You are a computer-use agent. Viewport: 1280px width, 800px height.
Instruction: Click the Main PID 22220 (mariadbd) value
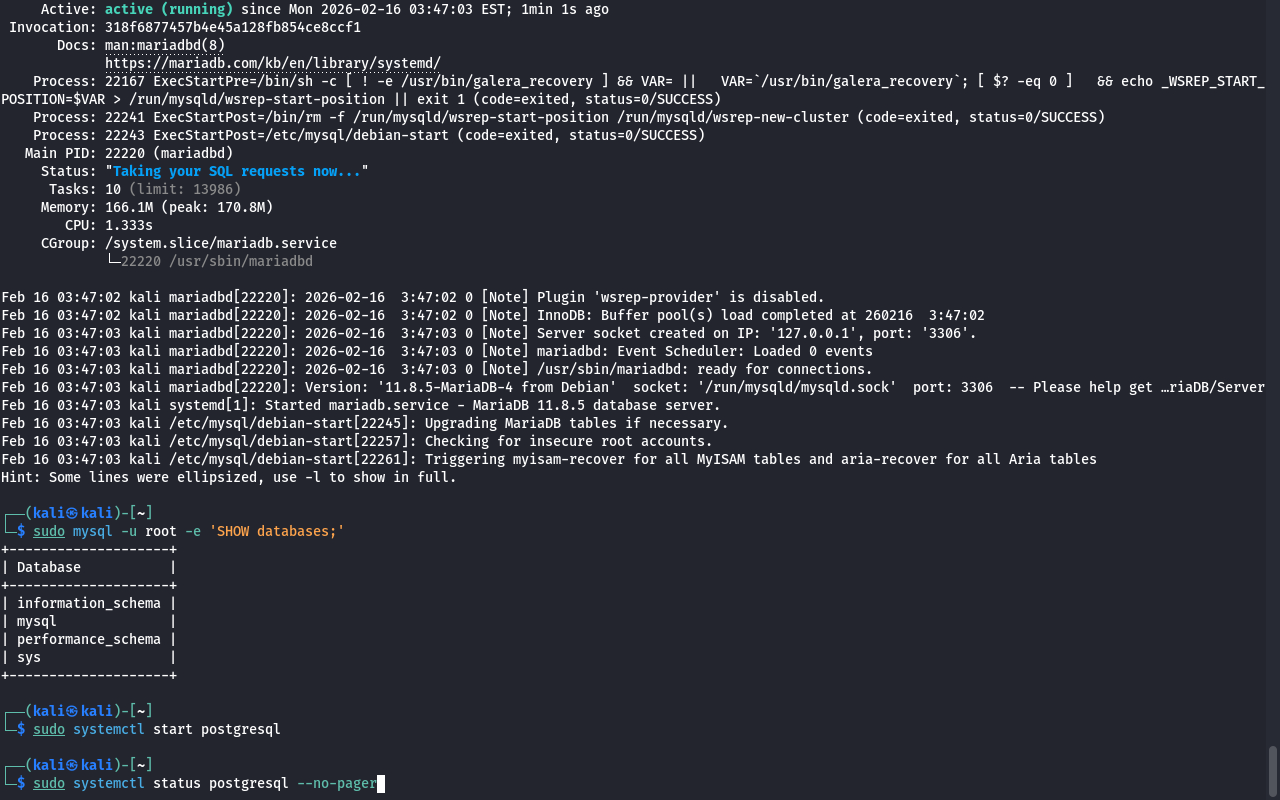168,153
